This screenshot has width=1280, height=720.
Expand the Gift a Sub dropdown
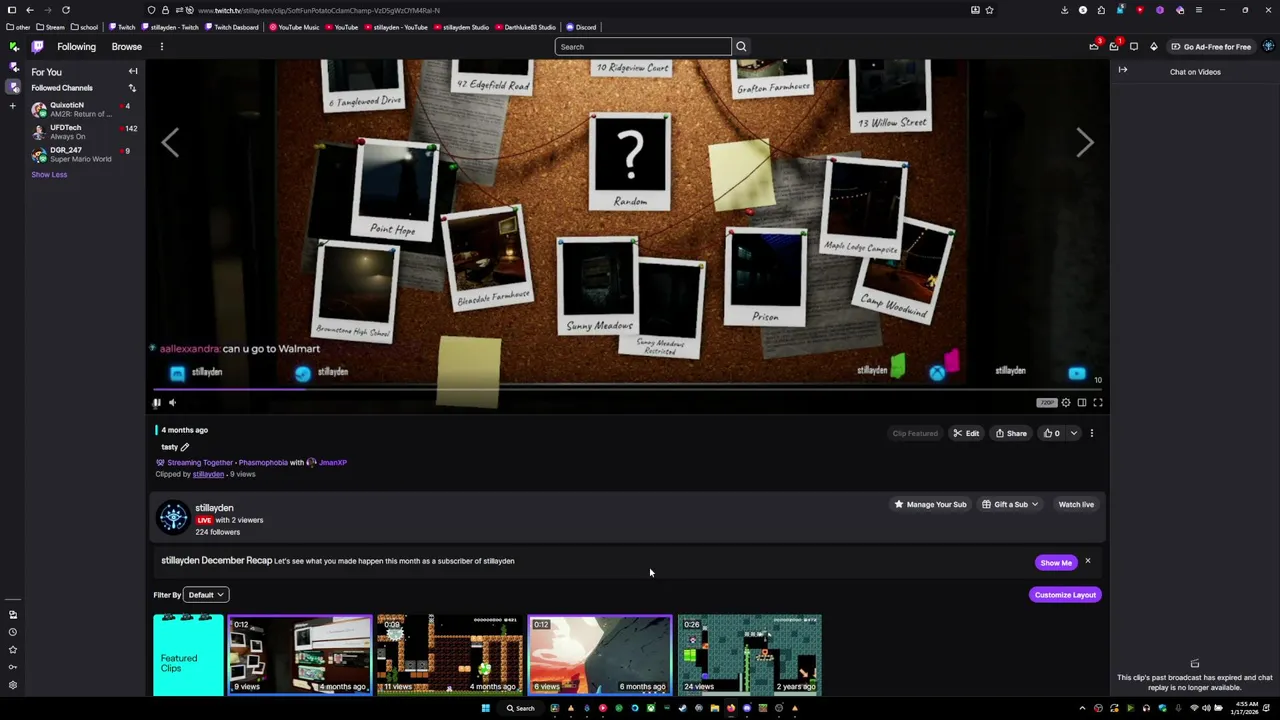(1010, 504)
